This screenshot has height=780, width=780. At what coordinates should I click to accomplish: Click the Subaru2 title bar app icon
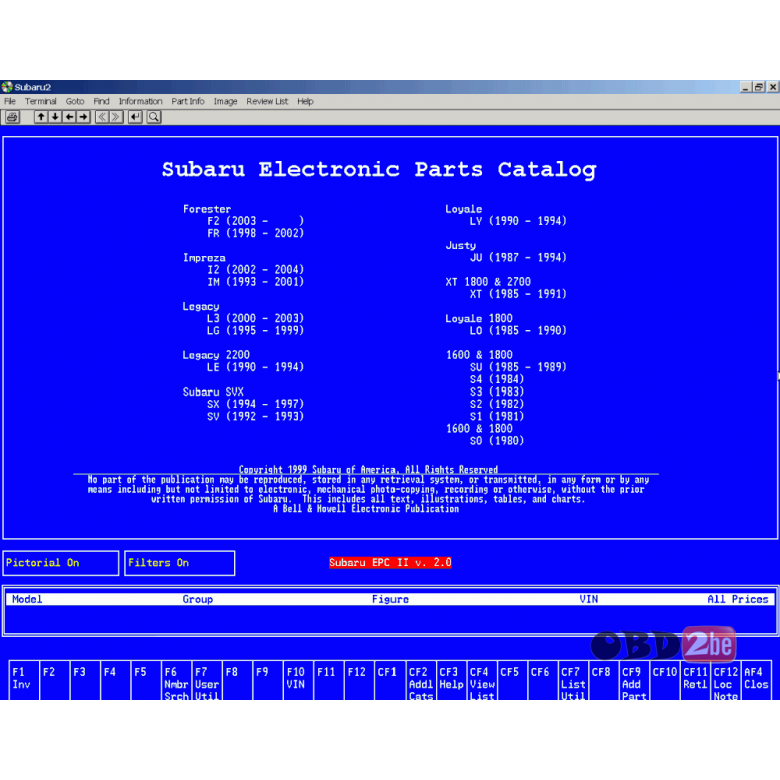click(x=7, y=87)
